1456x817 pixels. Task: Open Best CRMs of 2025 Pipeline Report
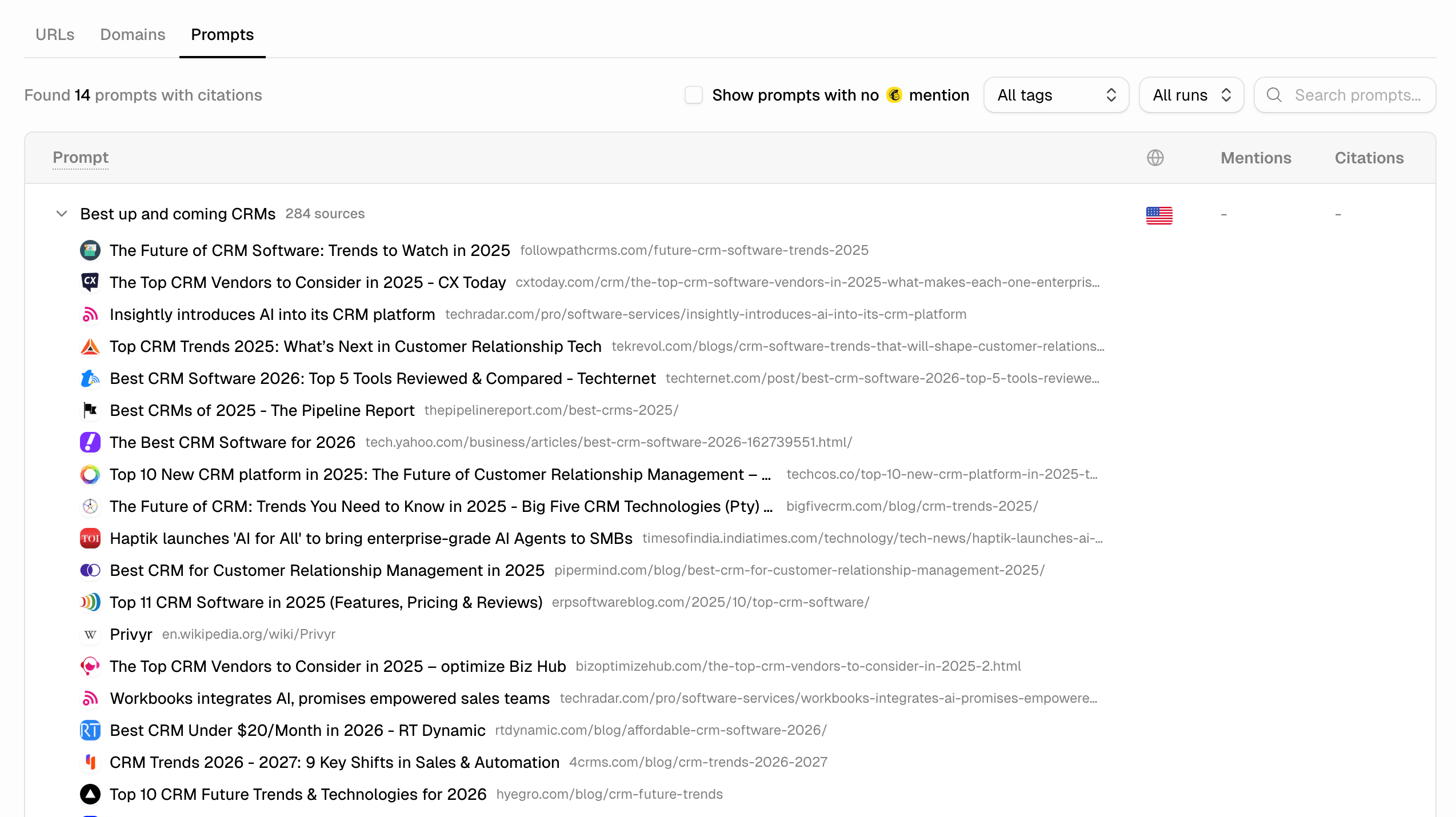coord(262,410)
